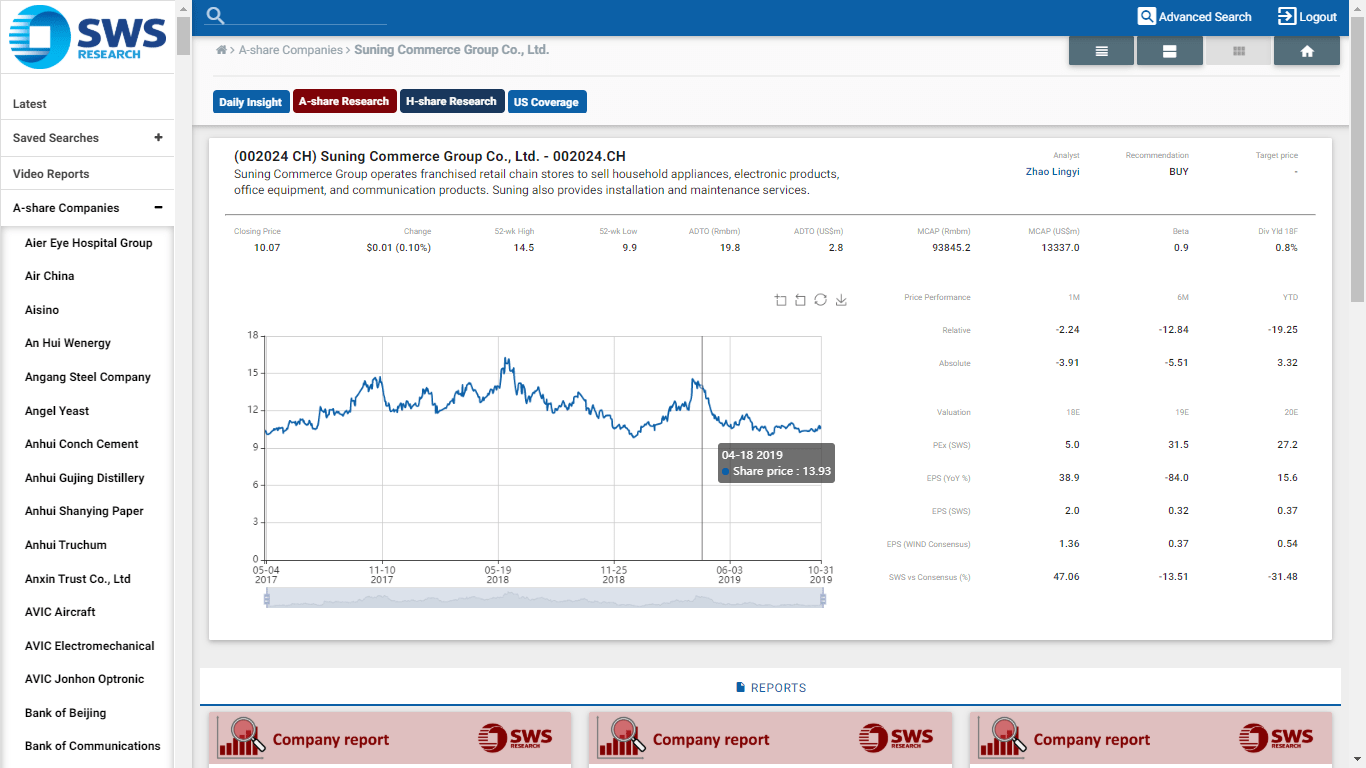
Task: Switch to grid view layout
Action: (1238, 48)
